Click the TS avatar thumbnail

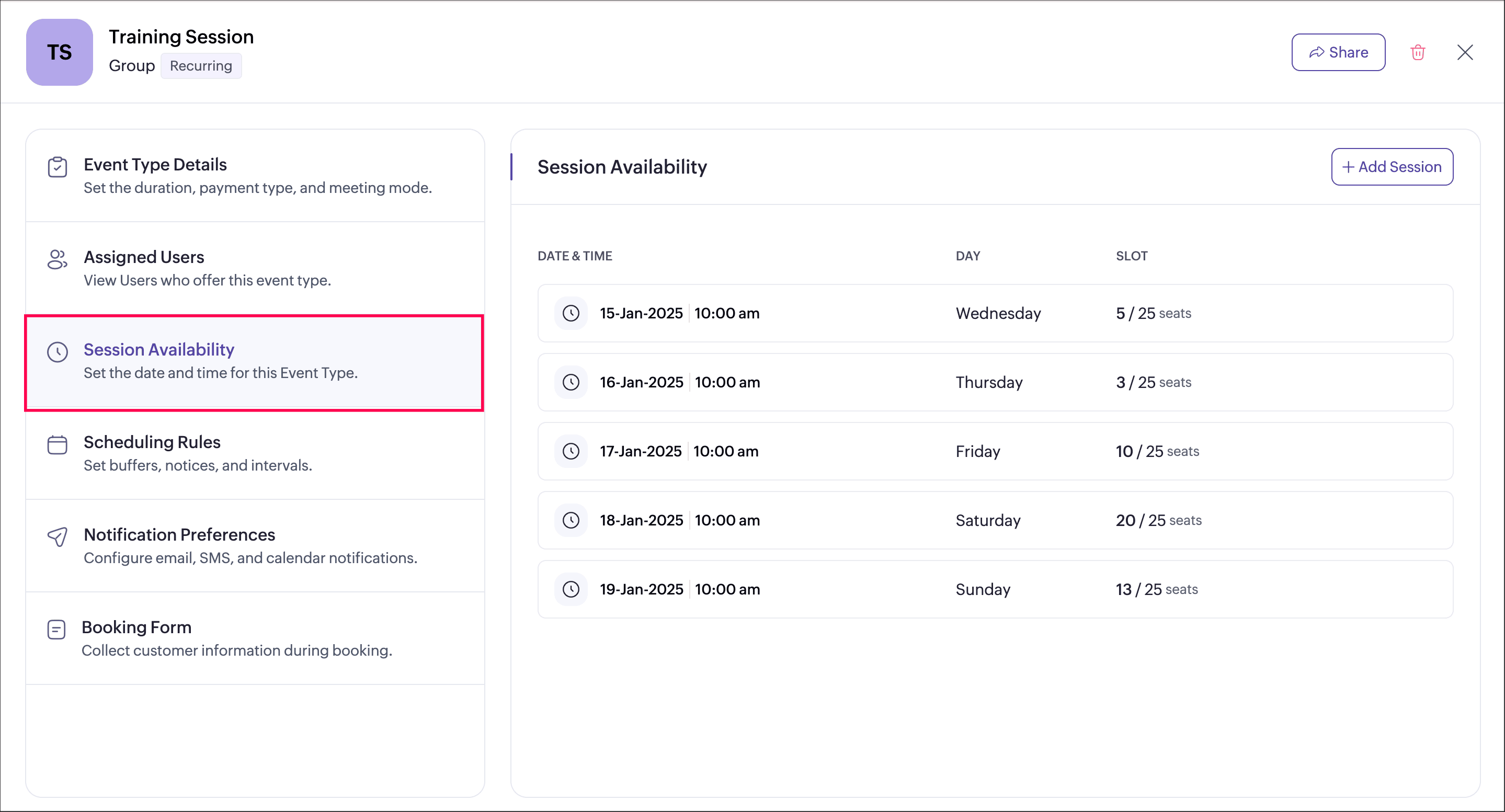click(59, 53)
